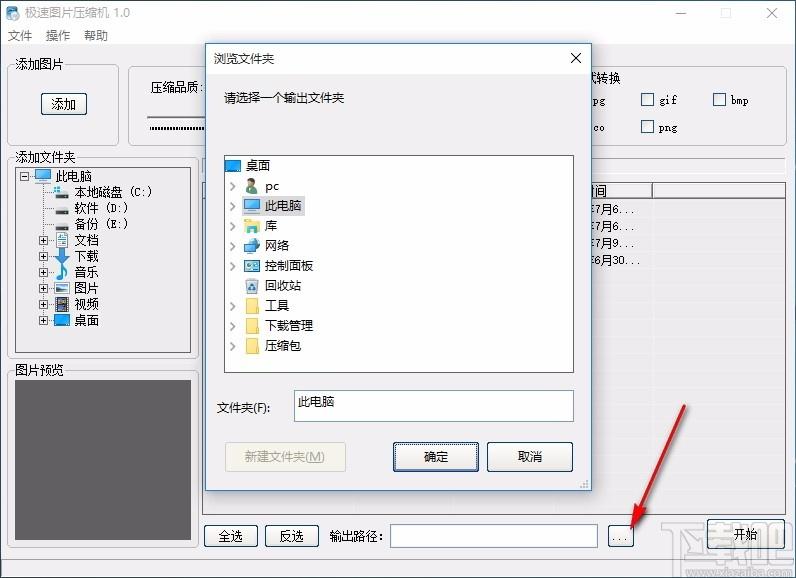Expand the 下载管理 folder node

(x=233, y=326)
